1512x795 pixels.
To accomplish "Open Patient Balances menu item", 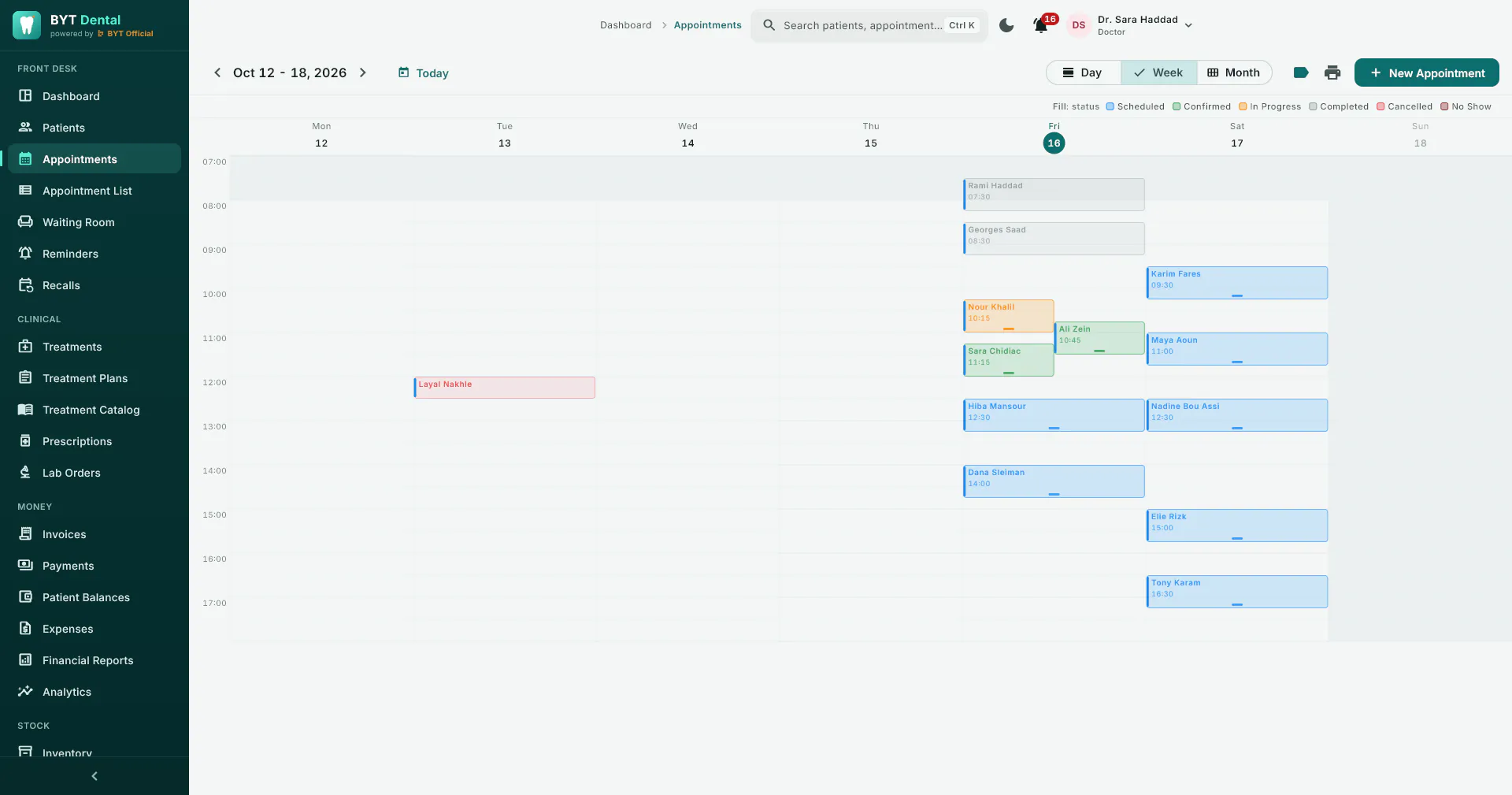I will click(x=94, y=597).
